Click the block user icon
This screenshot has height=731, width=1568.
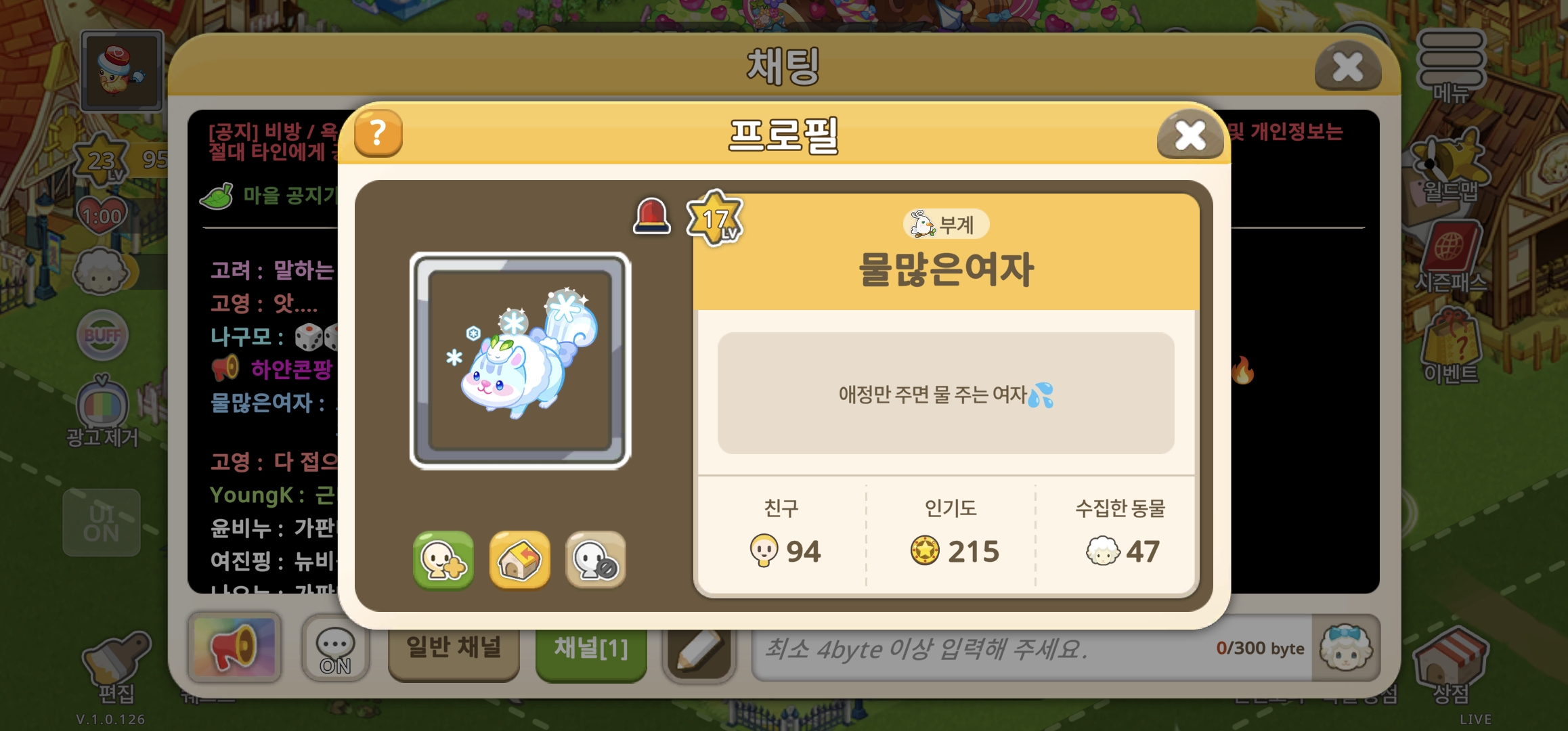coord(596,560)
